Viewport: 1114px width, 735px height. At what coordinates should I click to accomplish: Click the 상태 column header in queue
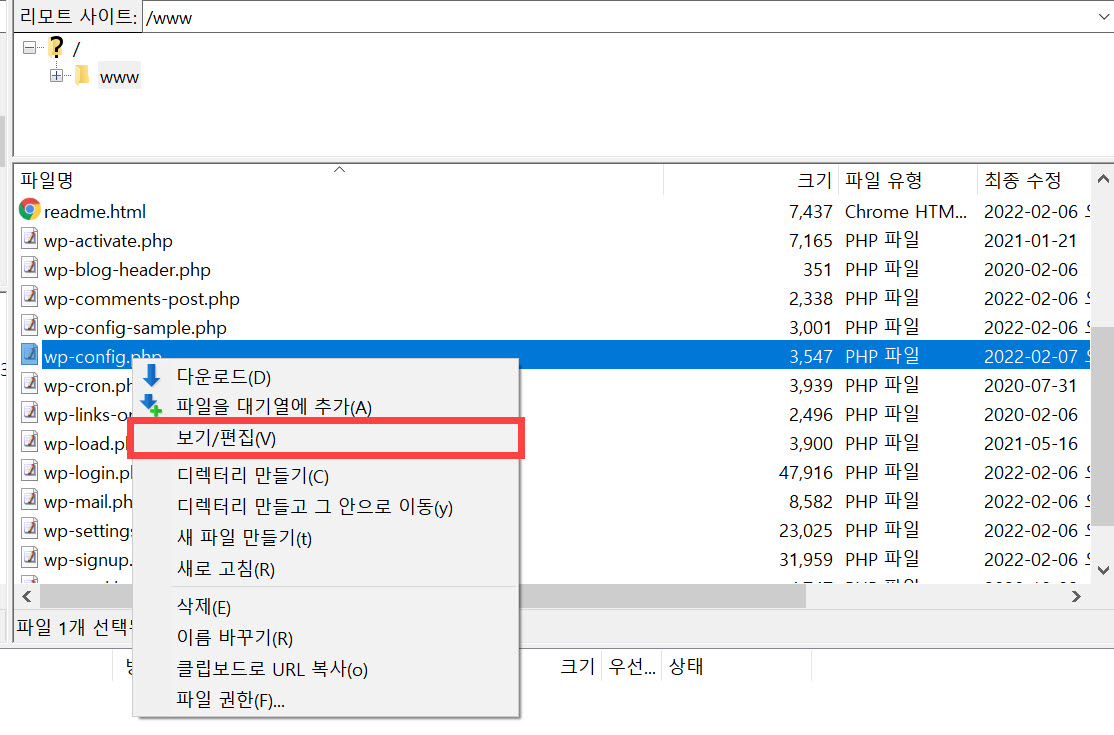click(x=737, y=666)
